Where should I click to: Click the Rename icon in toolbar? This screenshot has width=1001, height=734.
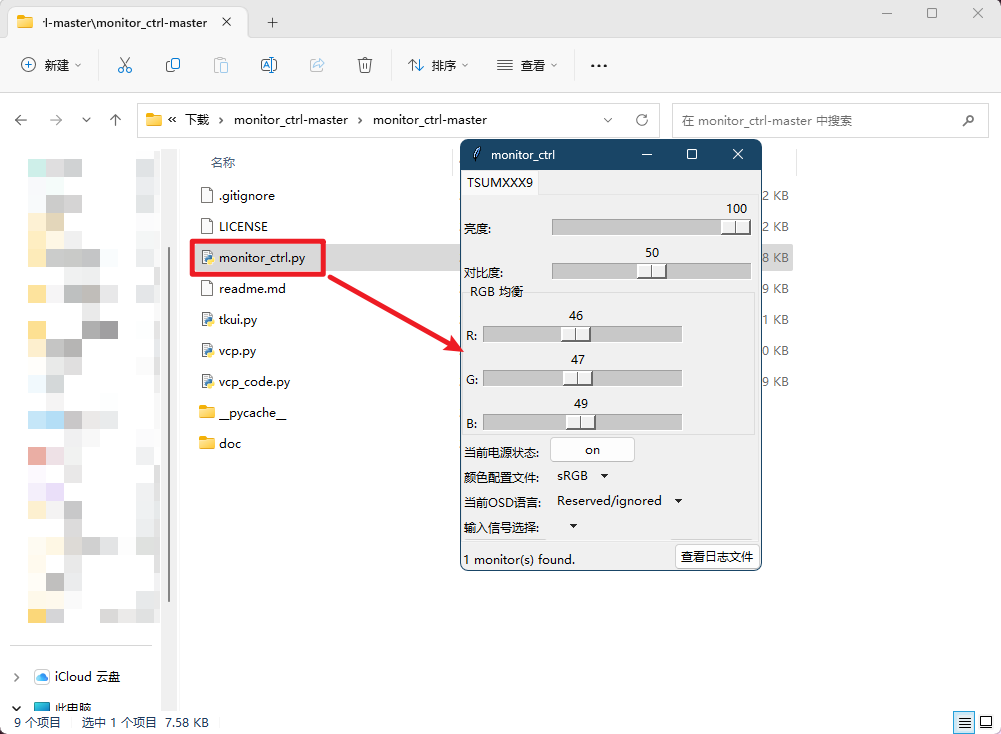pyautogui.click(x=269, y=65)
